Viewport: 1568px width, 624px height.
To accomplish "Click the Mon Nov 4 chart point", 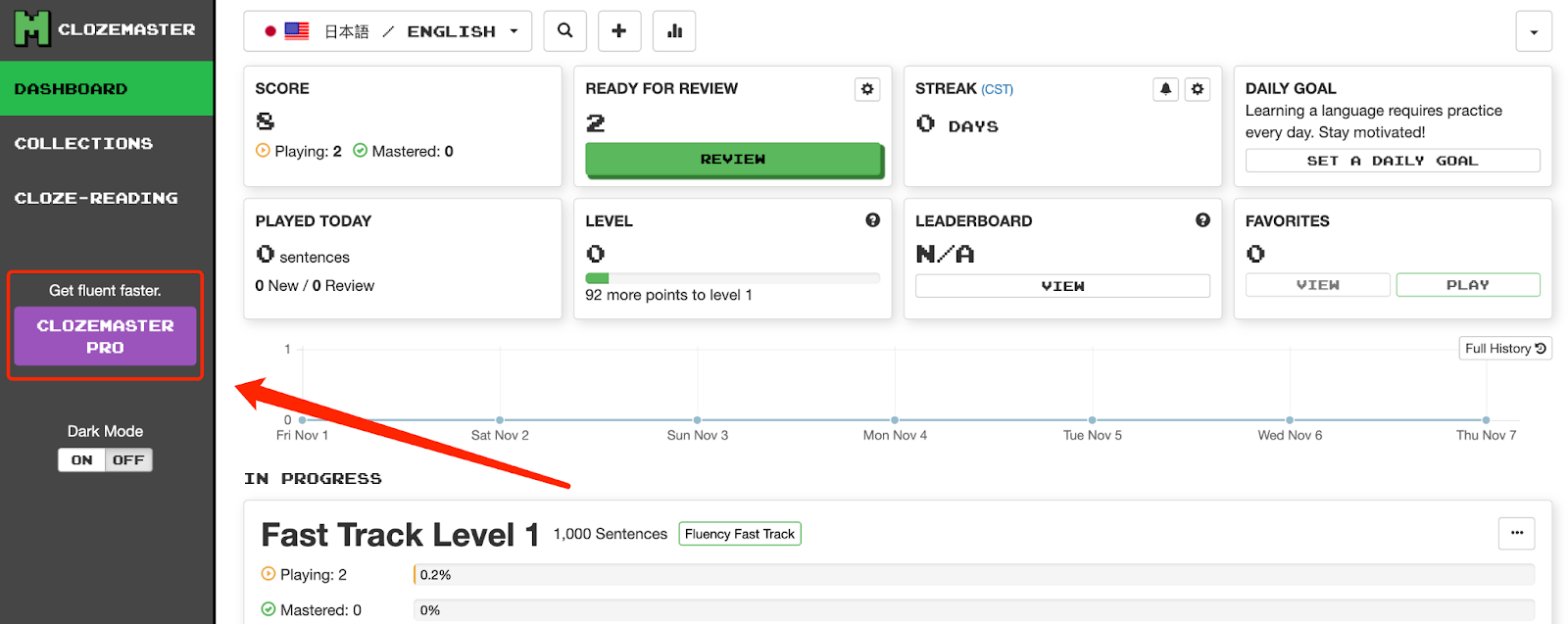I will tap(895, 420).
